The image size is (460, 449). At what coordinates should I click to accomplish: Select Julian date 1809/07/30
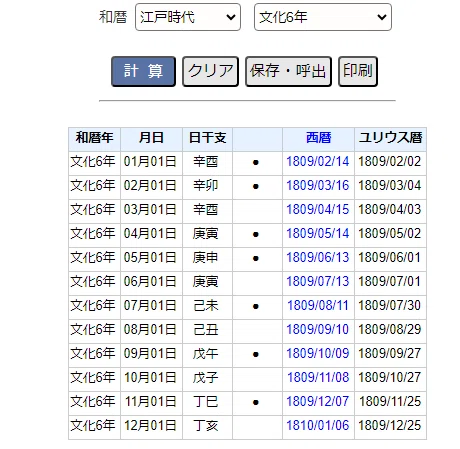tap(390, 306)
